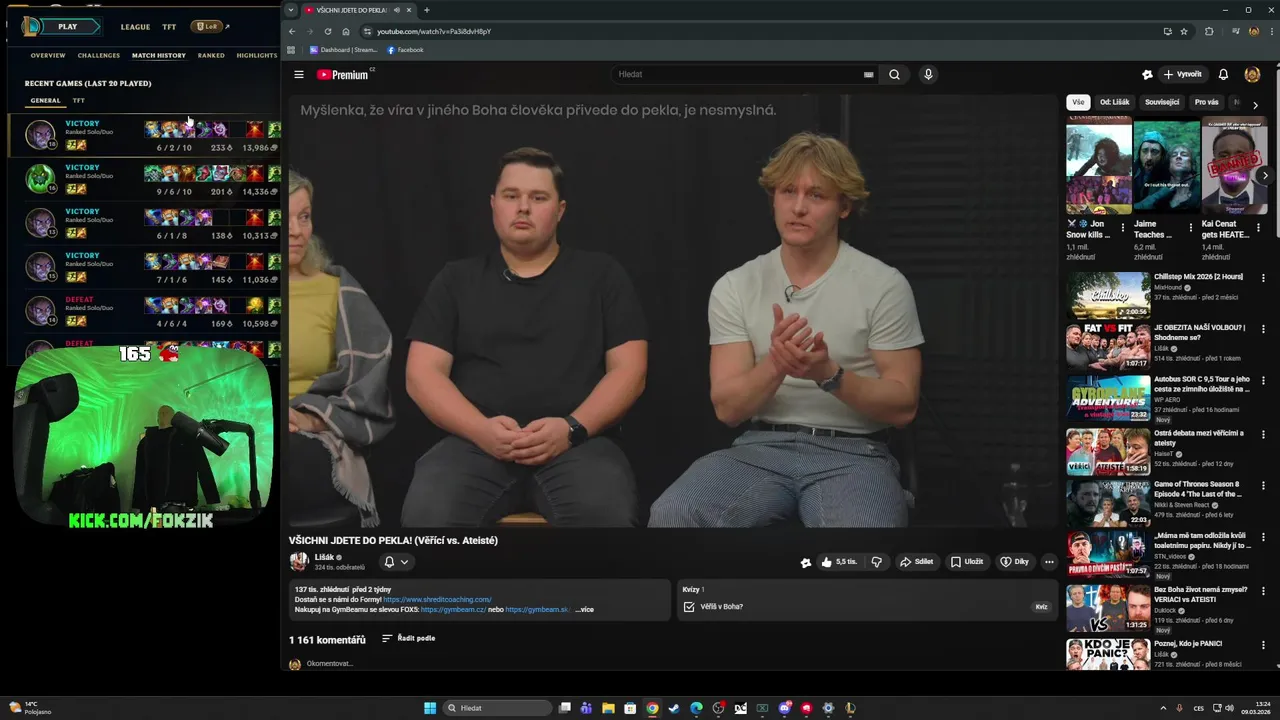The height and width of the screenshot is (720, 1280).
Task: Open the Windows Start menu
Action: pyautogui.click(x=430, y=708)
